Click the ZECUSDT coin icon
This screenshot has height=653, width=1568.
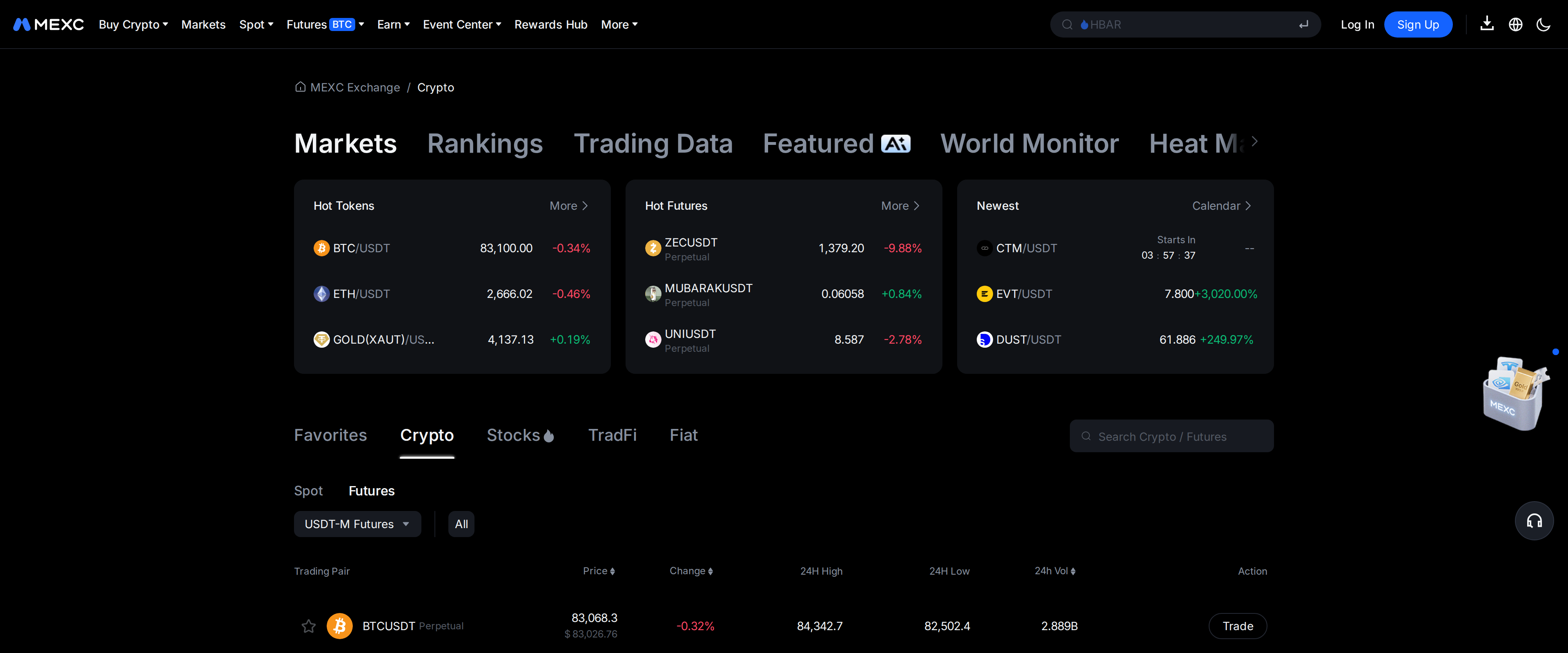pyautogui.click(x=653, y=248)
